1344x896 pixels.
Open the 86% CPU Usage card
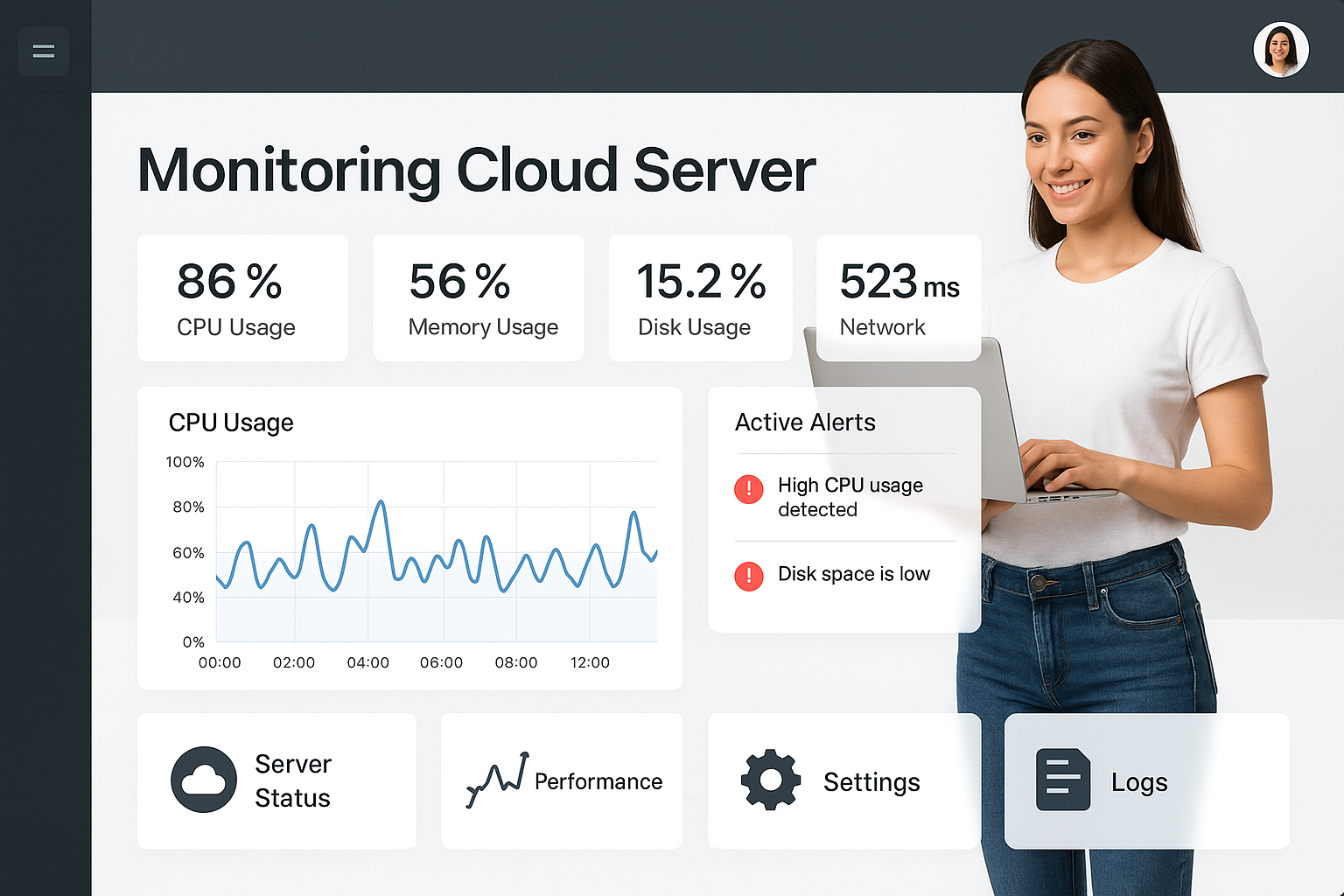(242, 297)
